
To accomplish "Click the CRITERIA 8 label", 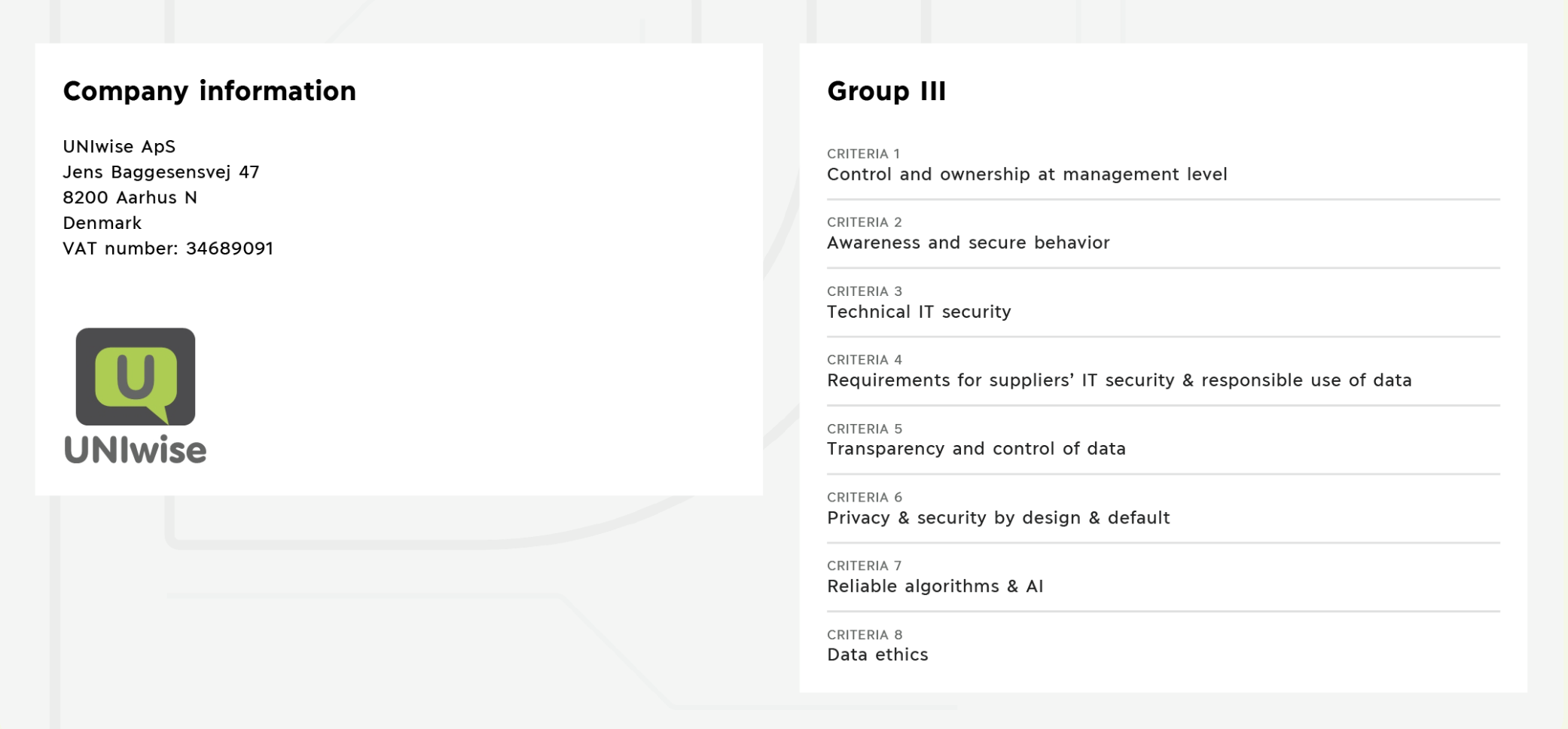I will coord(864,635).
